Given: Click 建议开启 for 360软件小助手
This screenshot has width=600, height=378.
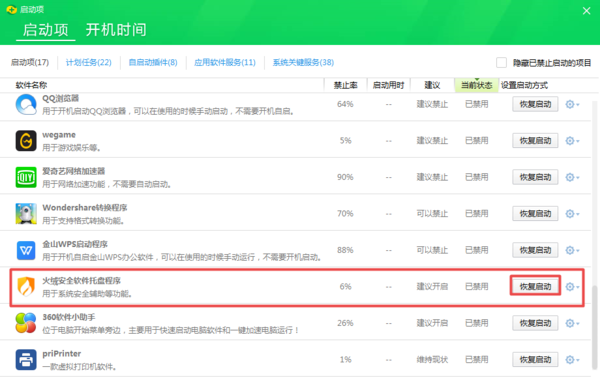Looking at the screenshot, I should (432, 323).
